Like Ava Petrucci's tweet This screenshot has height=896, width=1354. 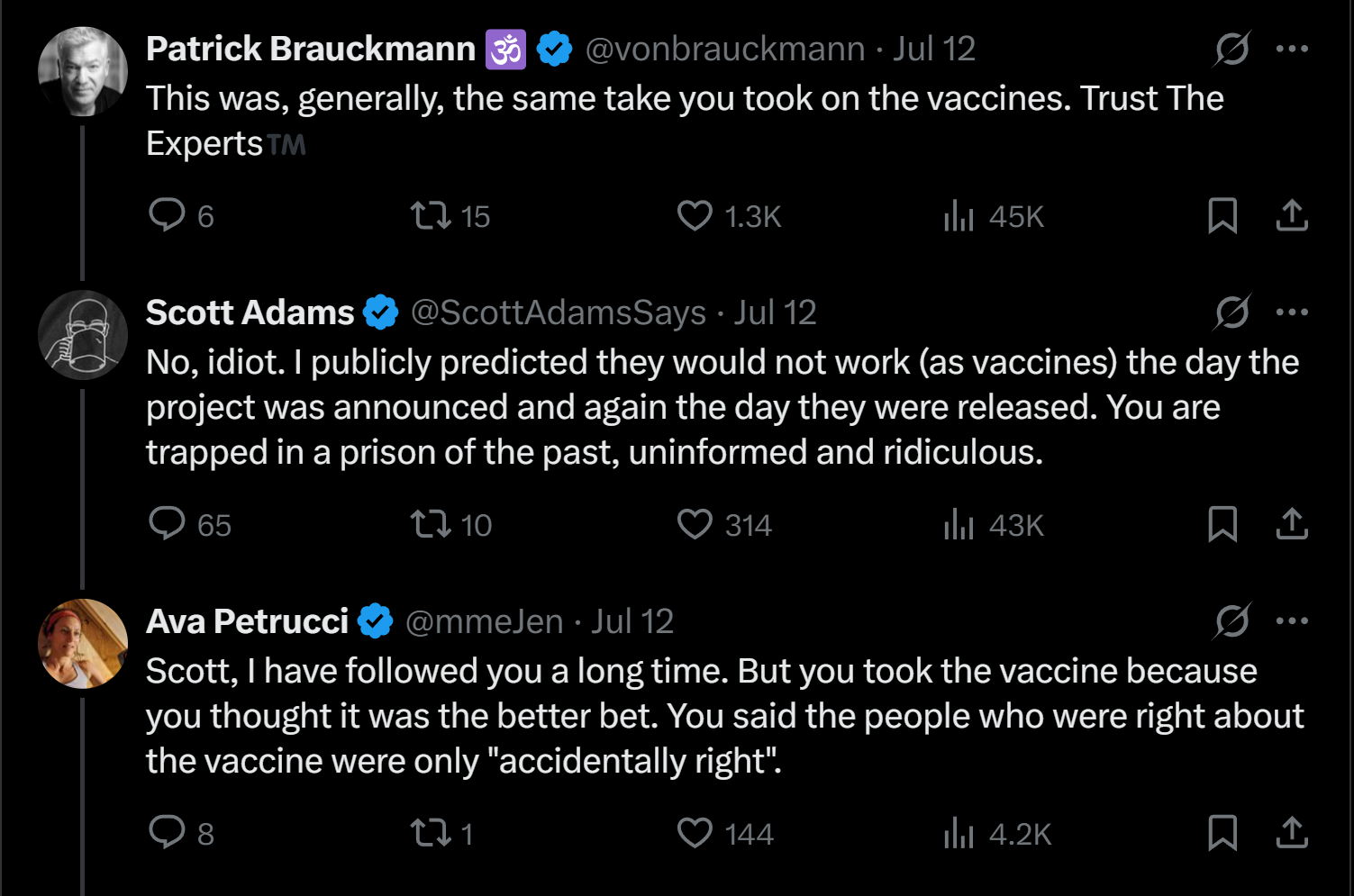click(x=695, y=833)
